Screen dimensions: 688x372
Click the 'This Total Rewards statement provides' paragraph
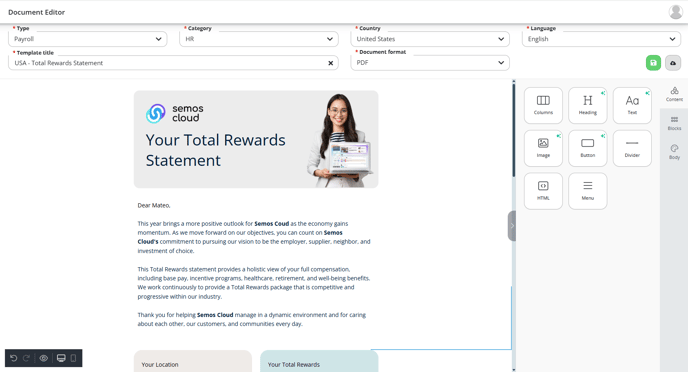tap(254, 283)
